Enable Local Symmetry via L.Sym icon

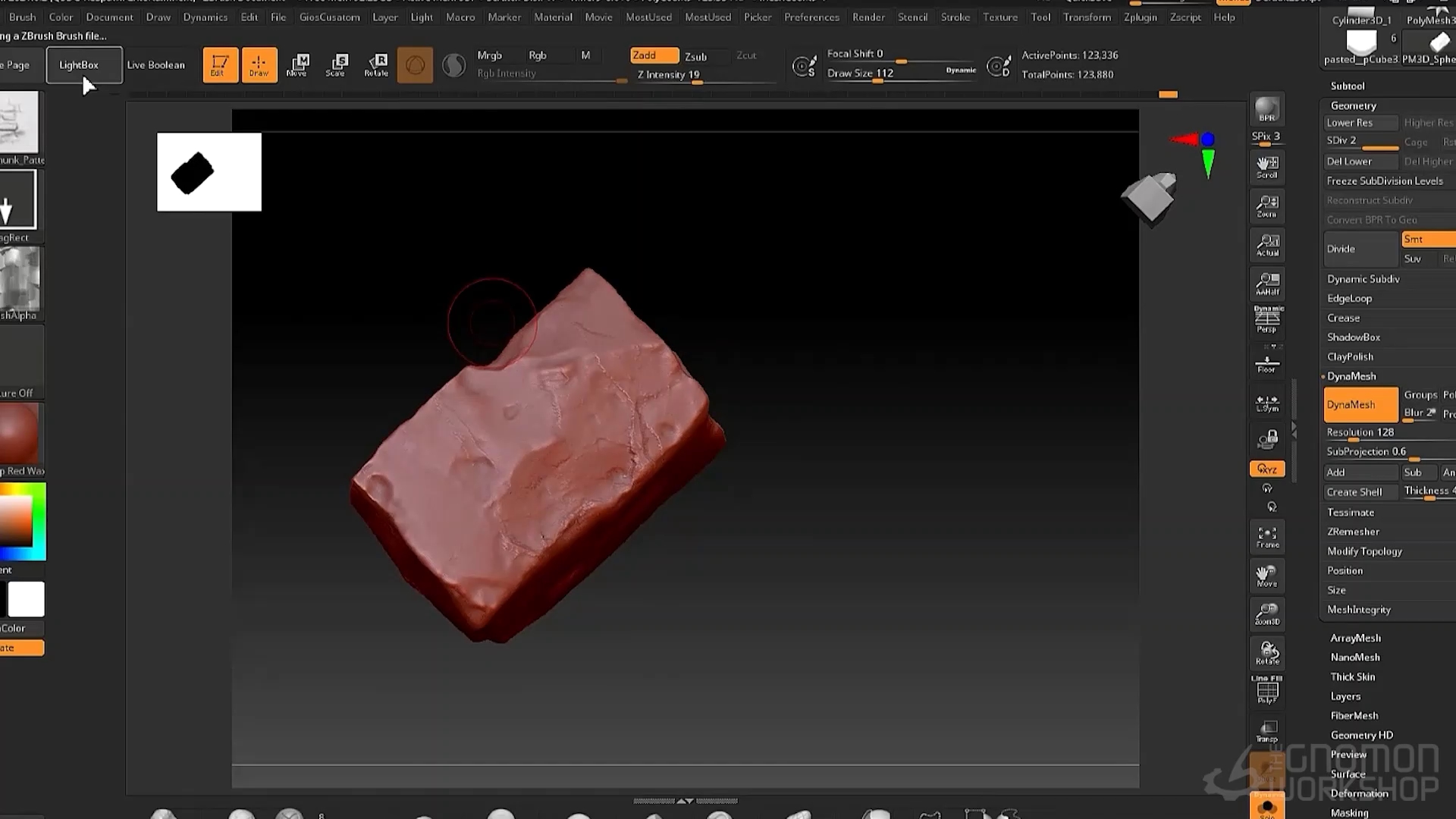1266,402
